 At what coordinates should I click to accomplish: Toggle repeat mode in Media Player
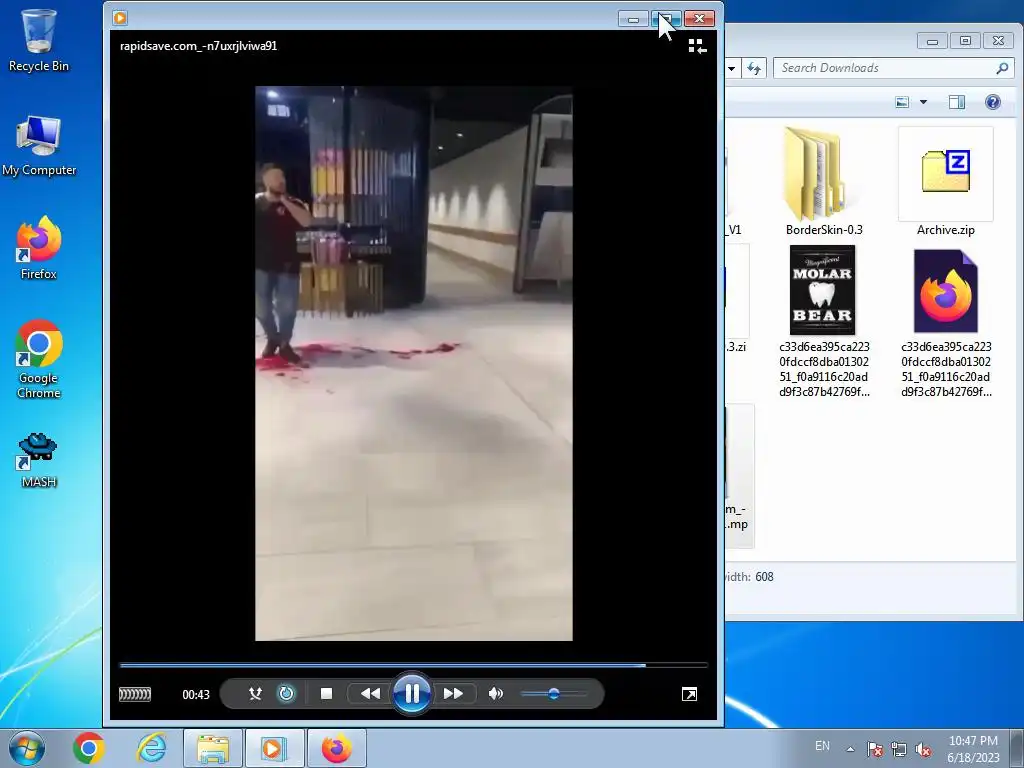(x=286, y=694)
